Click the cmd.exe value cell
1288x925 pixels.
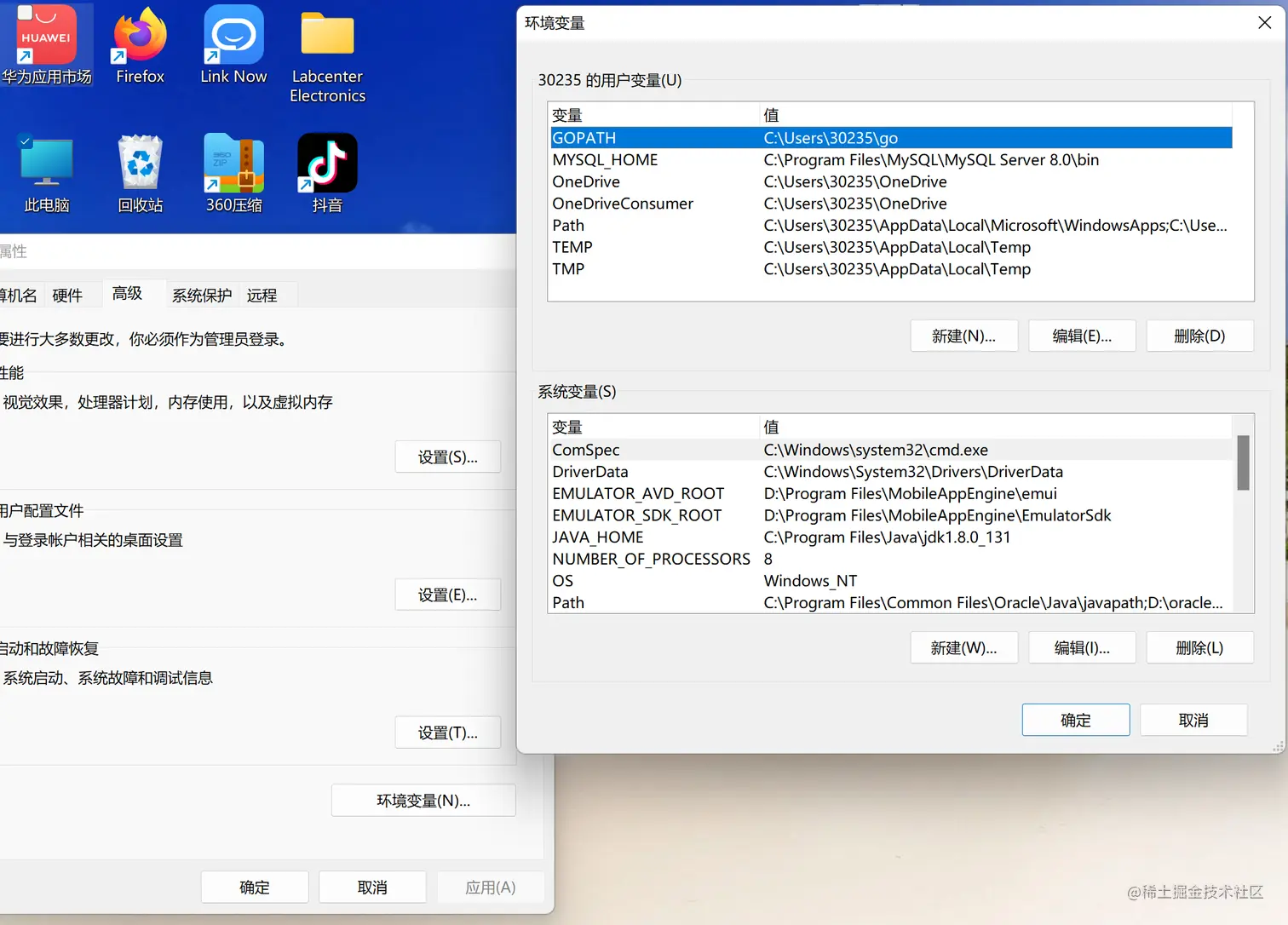[876, 449]
